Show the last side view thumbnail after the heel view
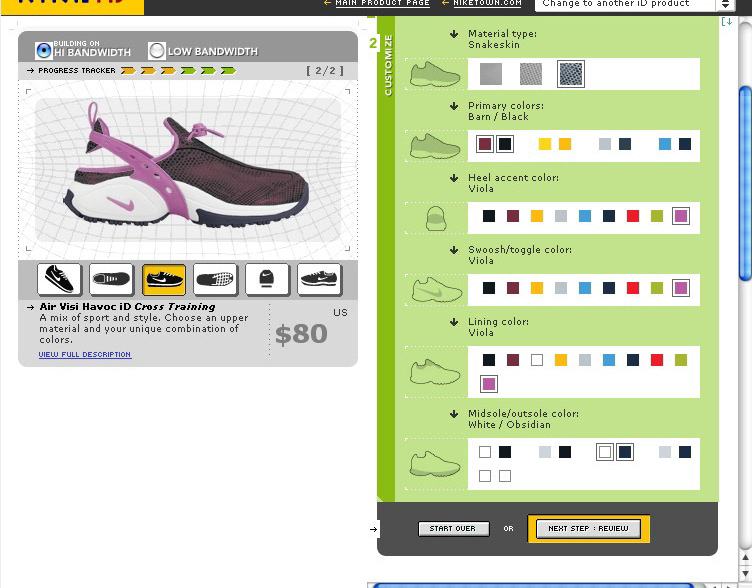752x588 pixels. (x=319, y=279)
